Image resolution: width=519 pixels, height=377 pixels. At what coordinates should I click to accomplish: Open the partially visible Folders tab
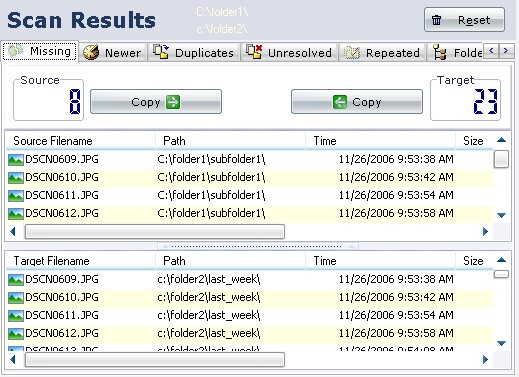(455, 53)
